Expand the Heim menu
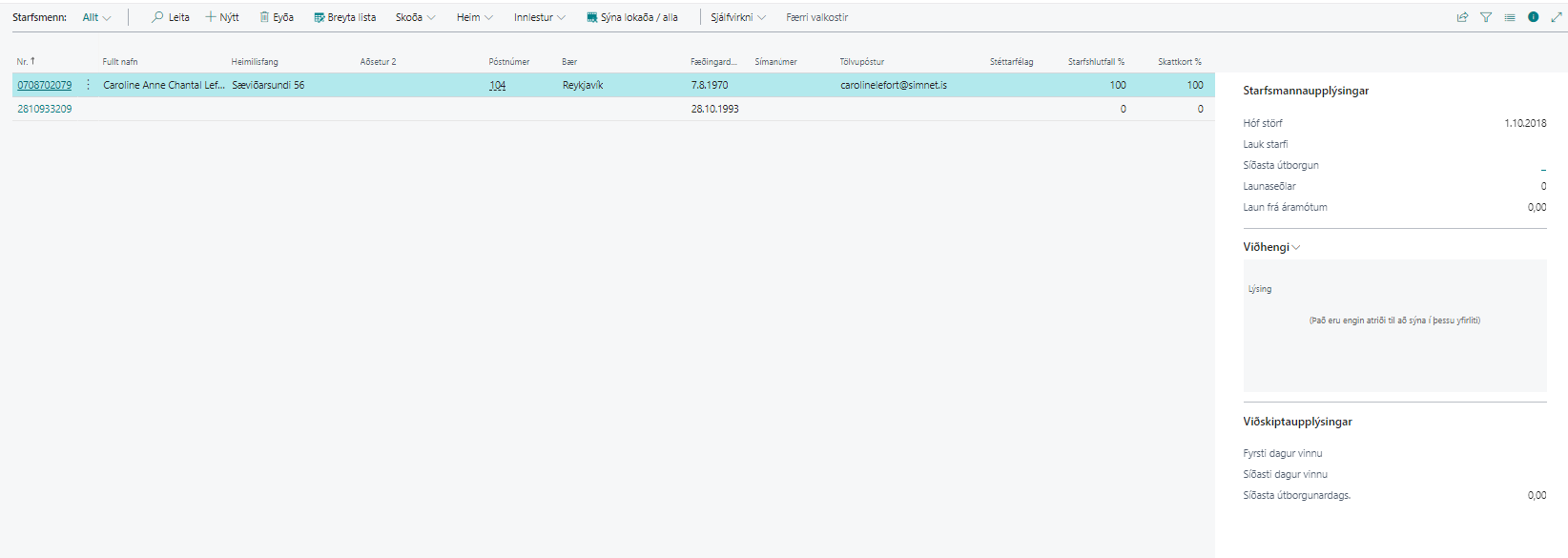The height and width of the screenshot is (558, 1568). click(474, 17)
